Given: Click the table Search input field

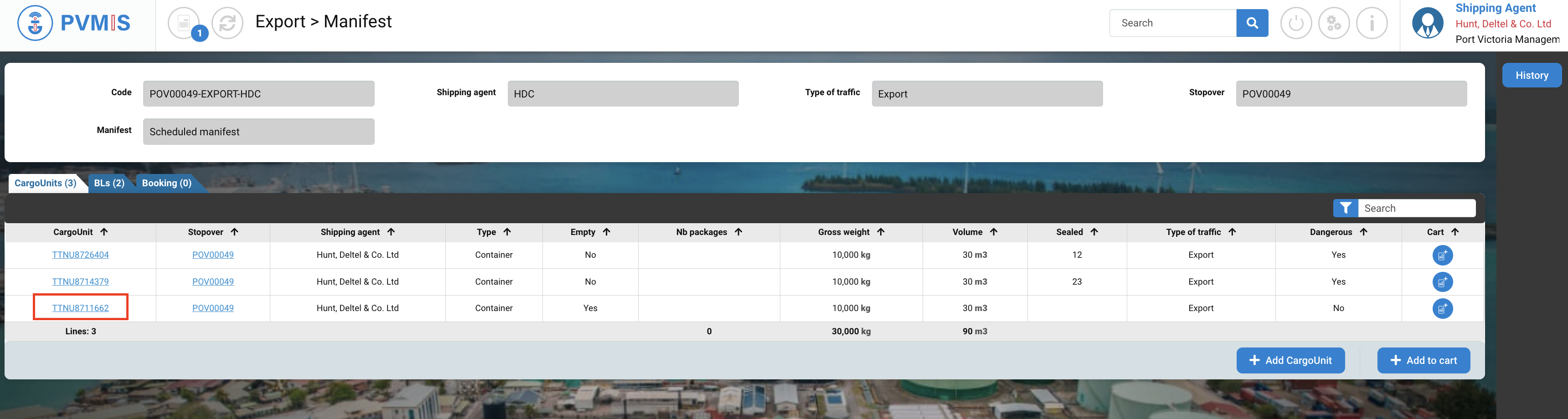Looking at the screenshot, I should 1416,209.
